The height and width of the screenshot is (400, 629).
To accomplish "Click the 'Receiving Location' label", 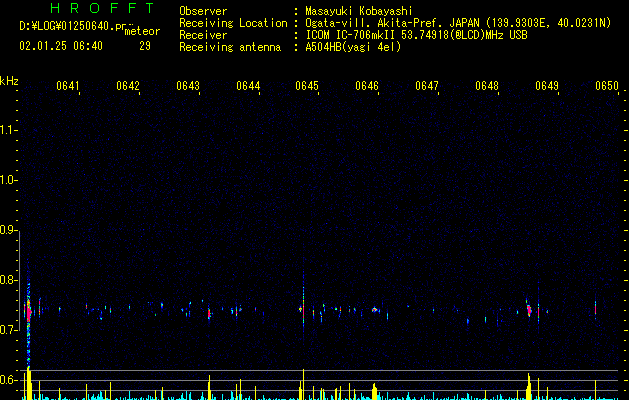I will [x=233, y=23].
